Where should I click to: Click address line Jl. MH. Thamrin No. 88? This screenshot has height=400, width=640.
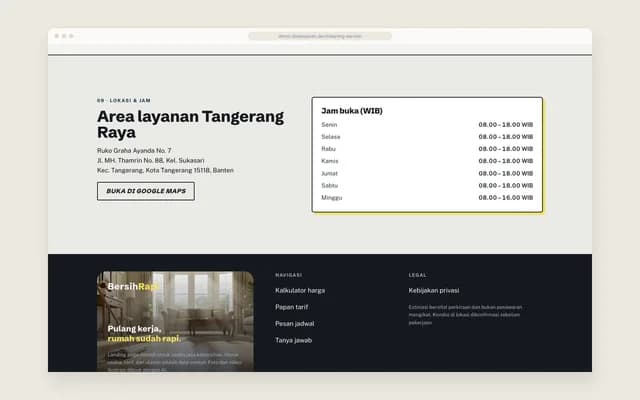click(151, 160)
